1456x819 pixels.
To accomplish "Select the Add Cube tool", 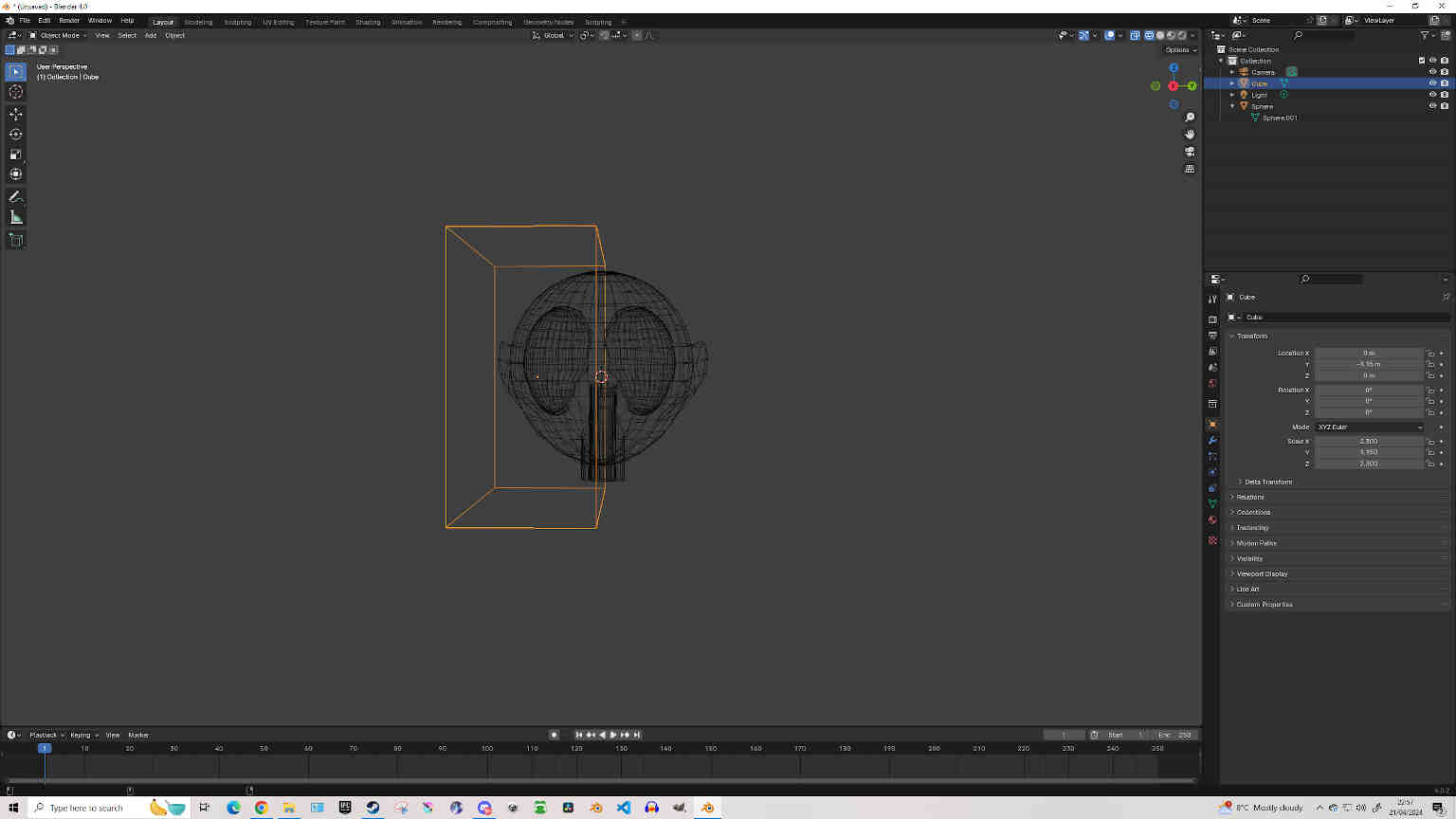I will click(x=15, y=240).
